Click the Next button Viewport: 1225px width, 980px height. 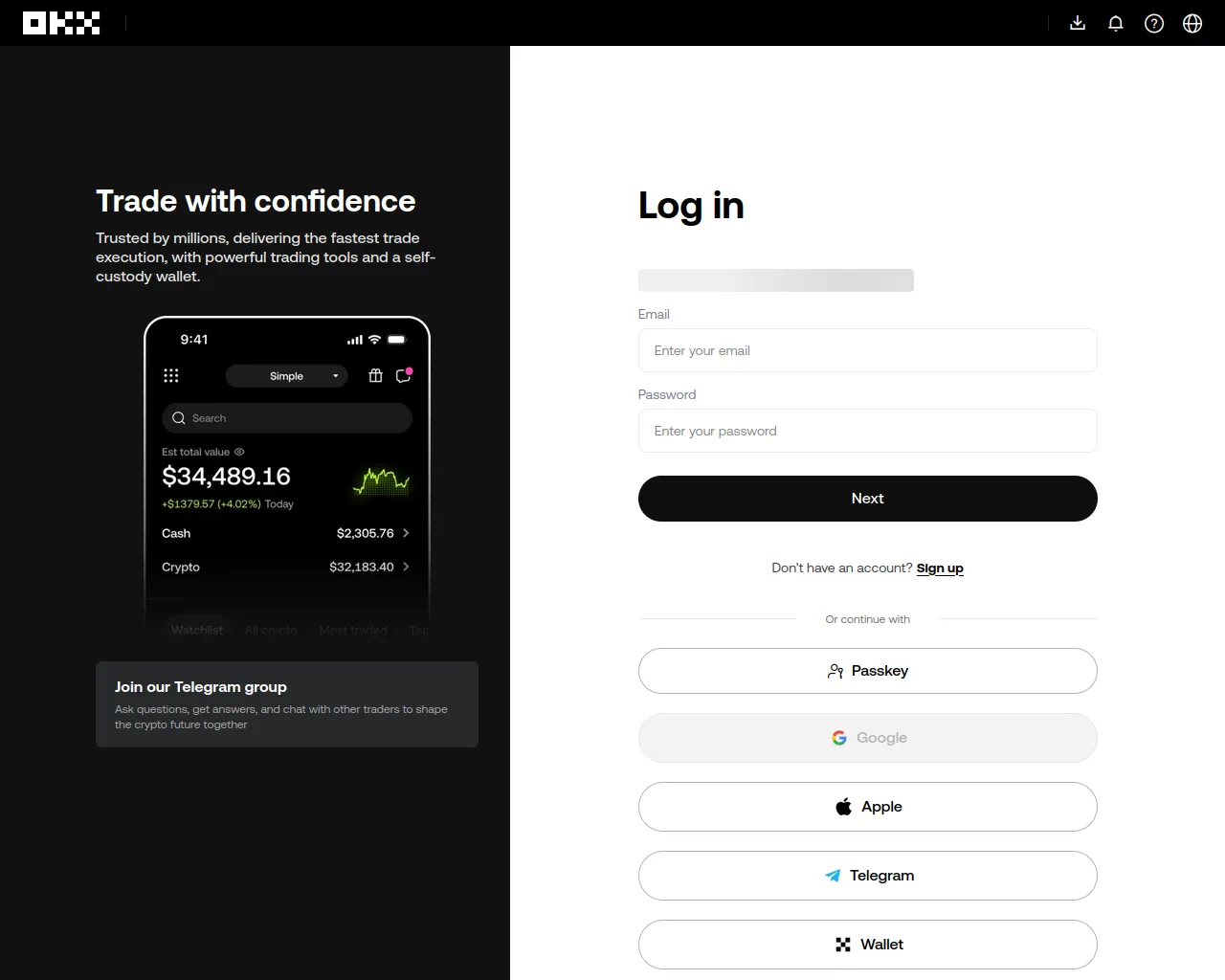[x=868, y=499]
